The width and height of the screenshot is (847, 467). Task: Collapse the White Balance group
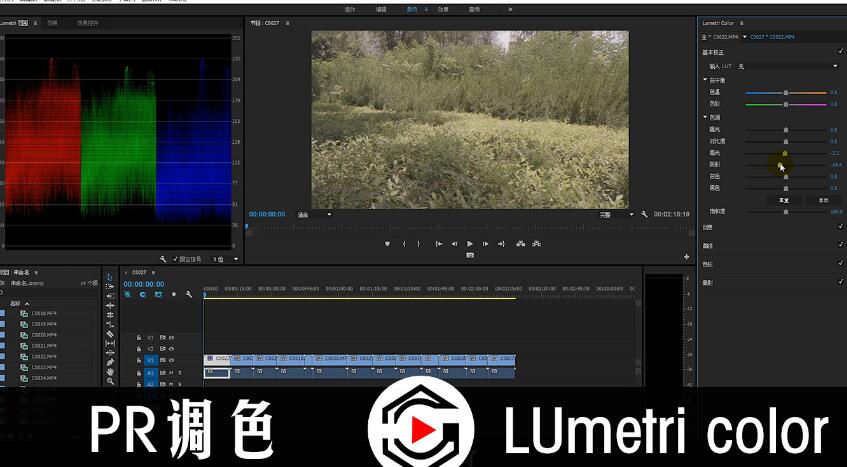[705, 80]
